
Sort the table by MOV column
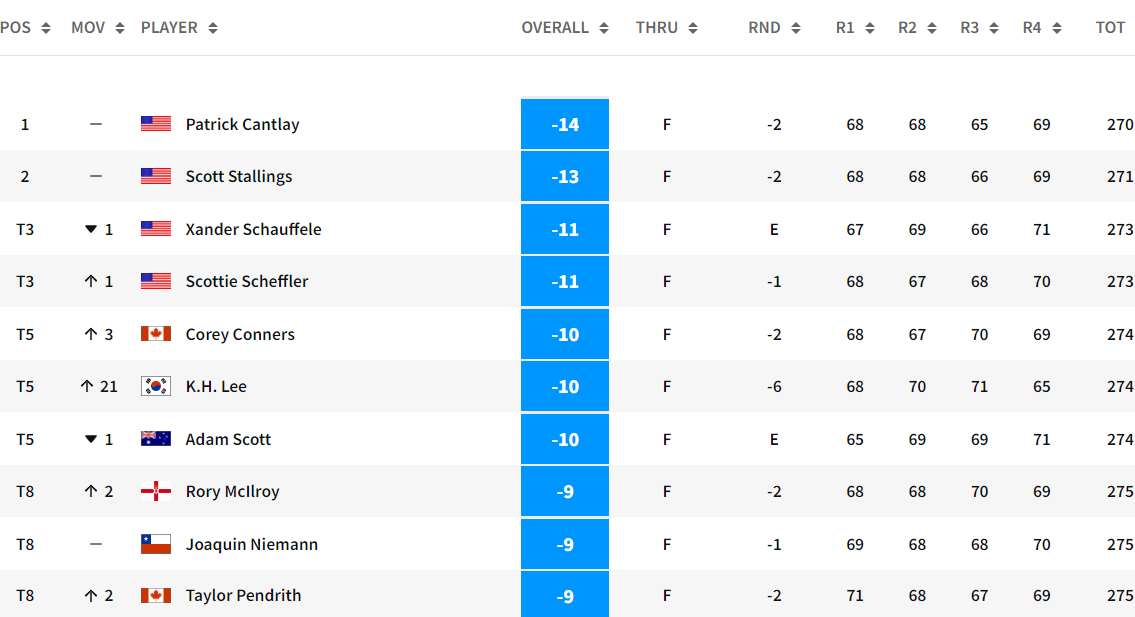(x=120, y=28)
